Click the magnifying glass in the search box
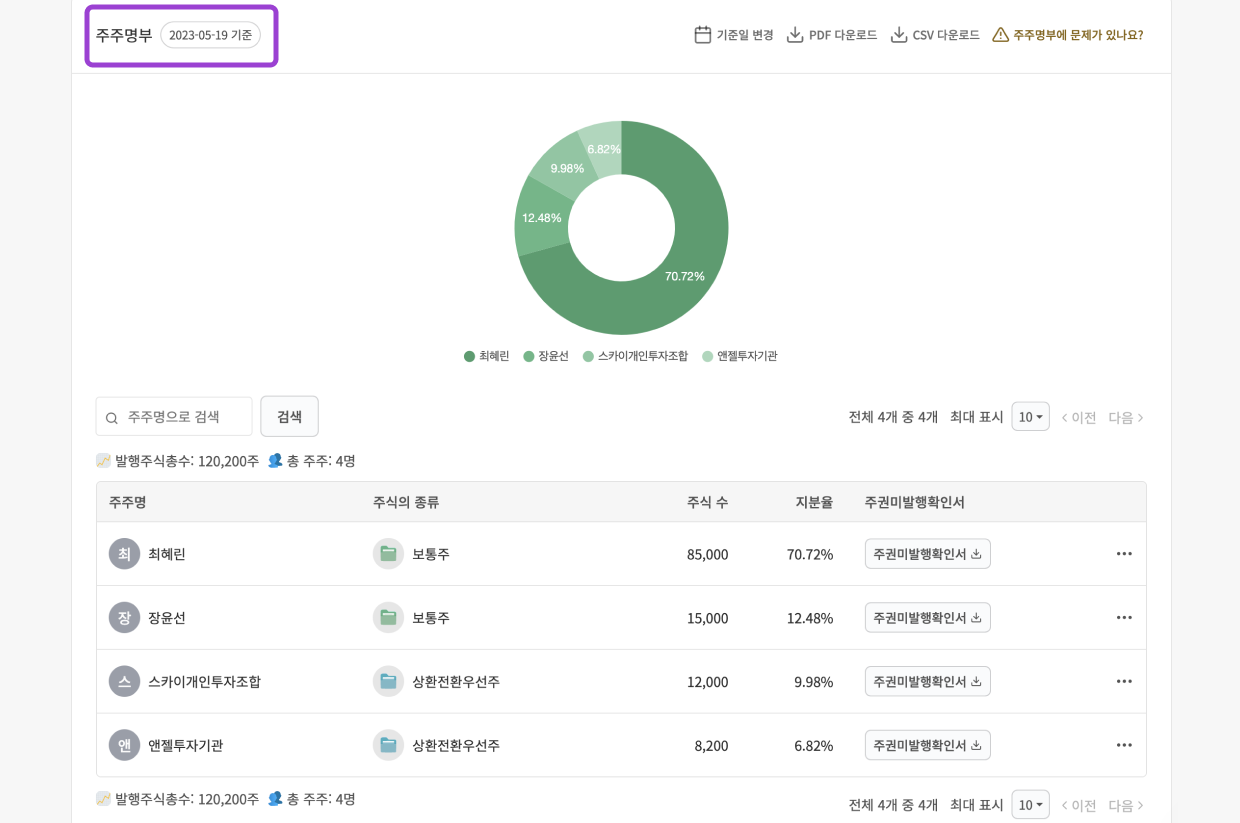 [x=112, y=417]
